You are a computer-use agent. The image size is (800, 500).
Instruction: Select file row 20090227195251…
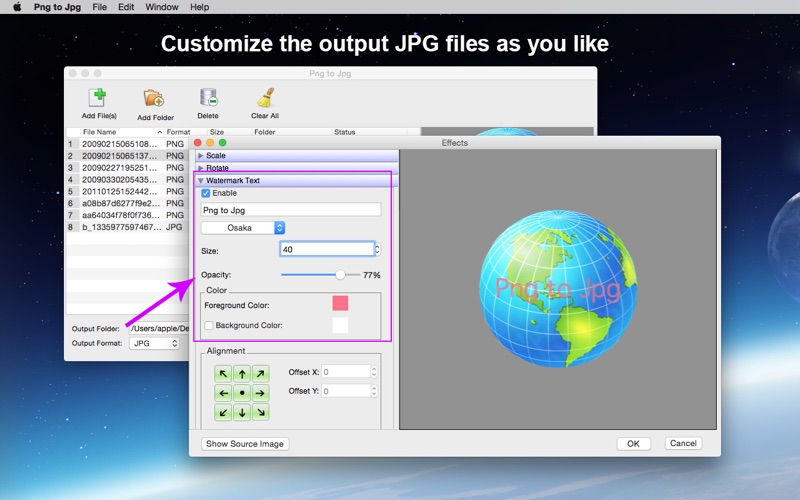pos(128,167)
